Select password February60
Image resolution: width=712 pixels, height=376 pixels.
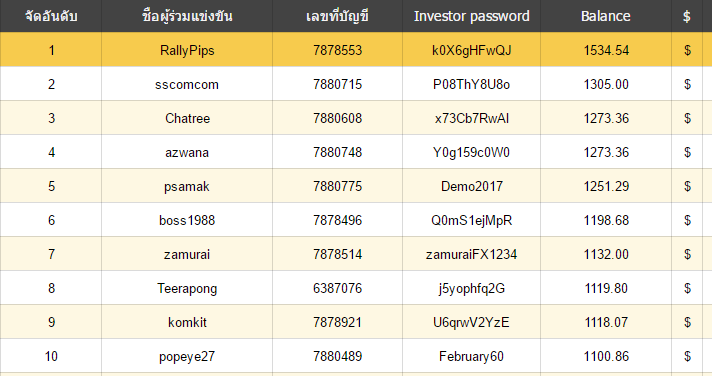(471, 356)
